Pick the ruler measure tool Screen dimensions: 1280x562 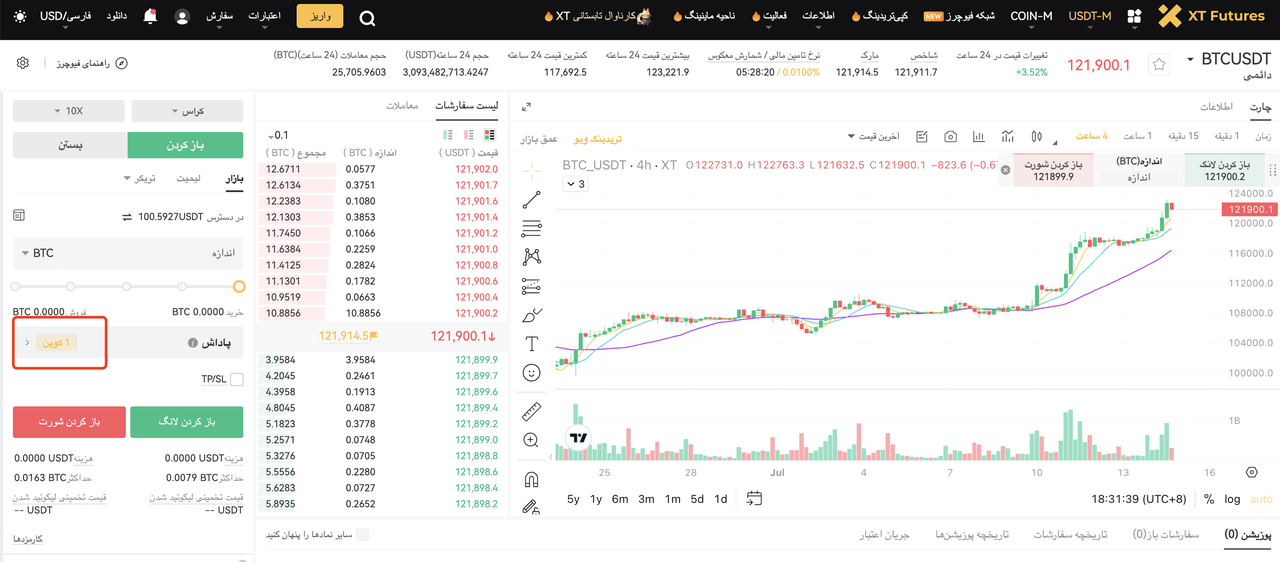[532, 411]
